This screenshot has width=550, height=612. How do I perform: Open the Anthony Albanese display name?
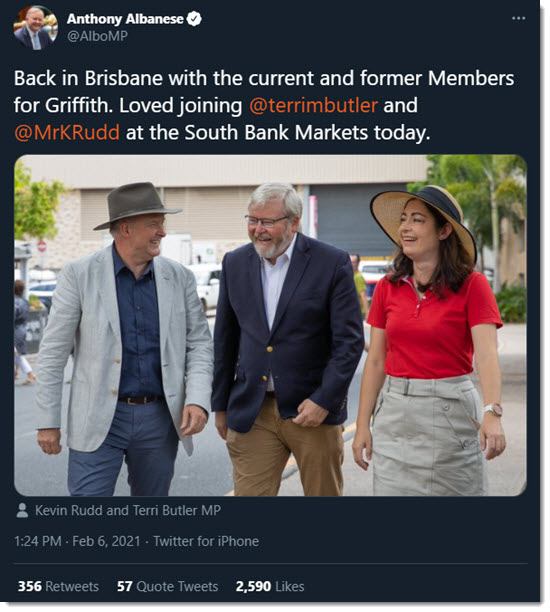coord(125,19)
